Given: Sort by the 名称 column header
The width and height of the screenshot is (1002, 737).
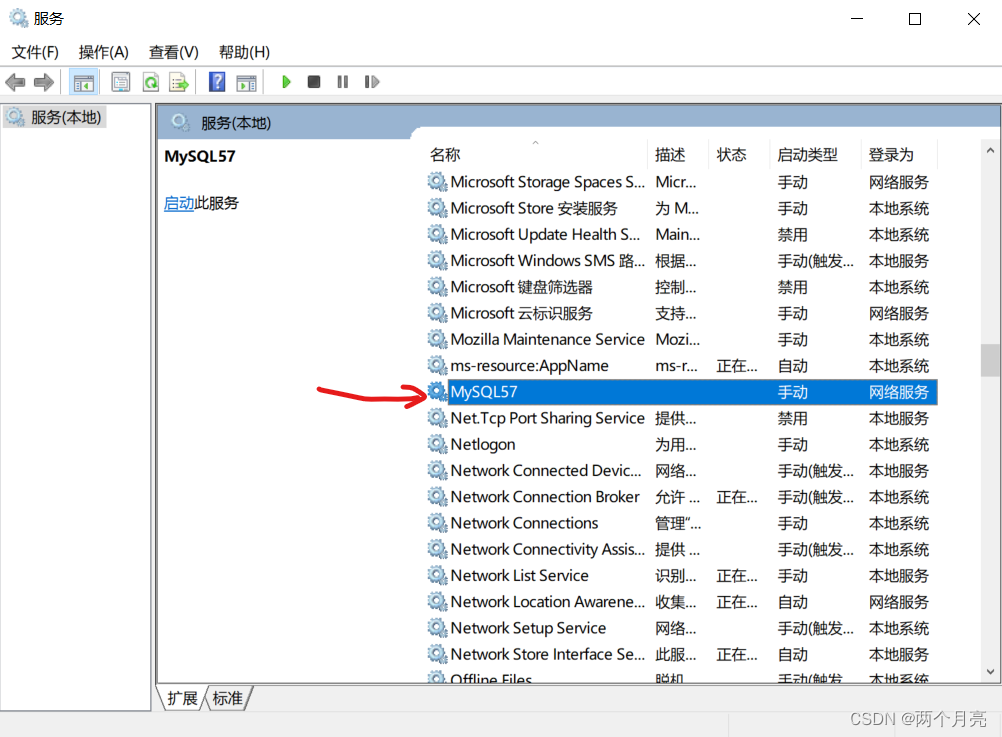Looking at the screenshot, I should 536,155.
